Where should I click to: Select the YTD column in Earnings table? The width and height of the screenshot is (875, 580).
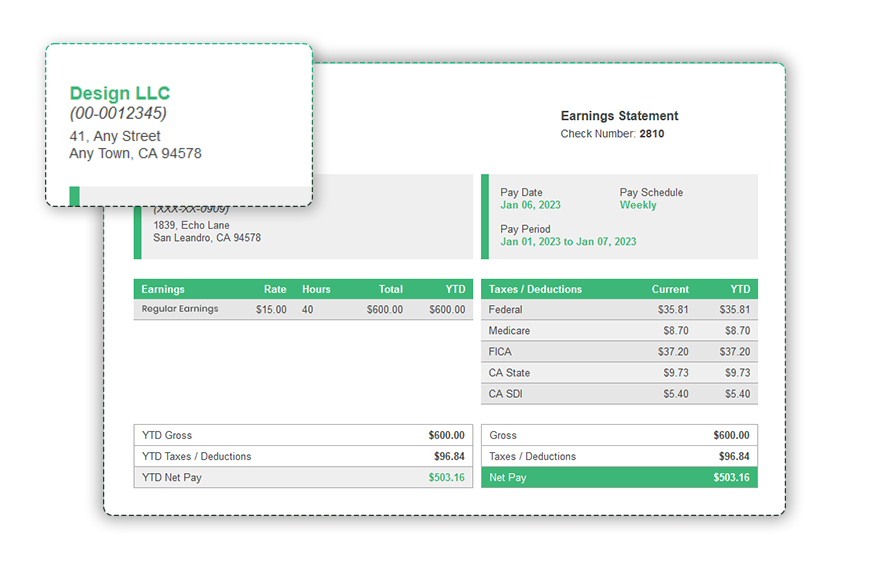[455, 289]
